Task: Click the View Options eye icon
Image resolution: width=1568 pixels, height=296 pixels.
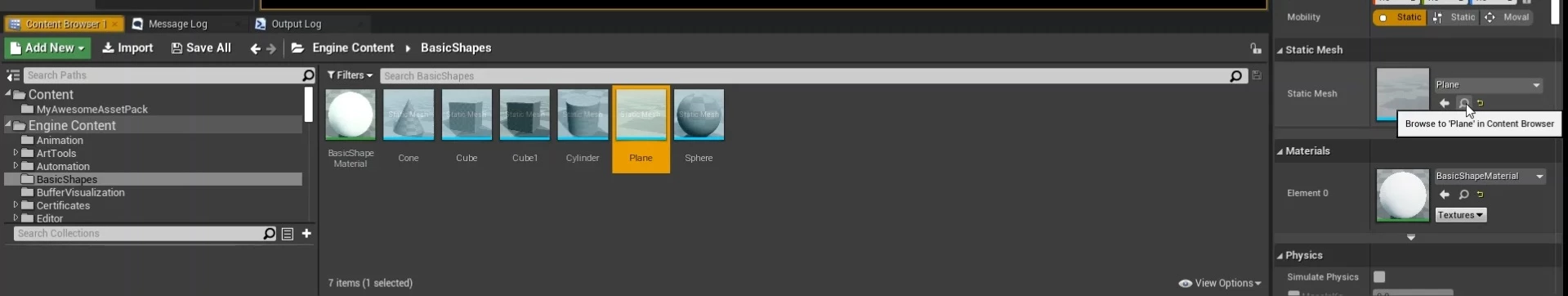Action: (1185, 284)
